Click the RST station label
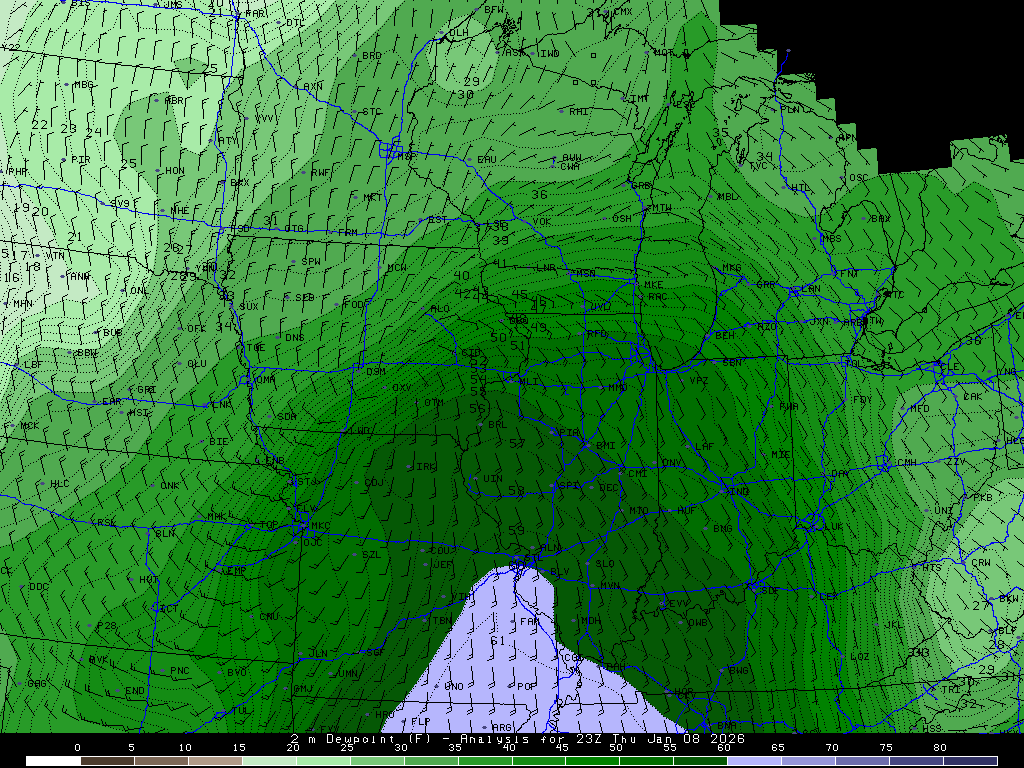The height and width of the screenshot is (768, 1024). (438, 219)
